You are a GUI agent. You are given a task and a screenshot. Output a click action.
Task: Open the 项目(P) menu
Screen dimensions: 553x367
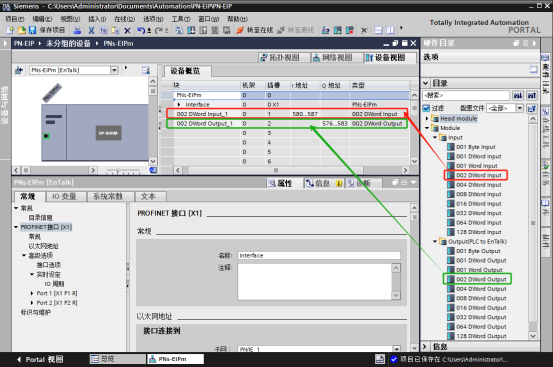click(x=15, y=19)
